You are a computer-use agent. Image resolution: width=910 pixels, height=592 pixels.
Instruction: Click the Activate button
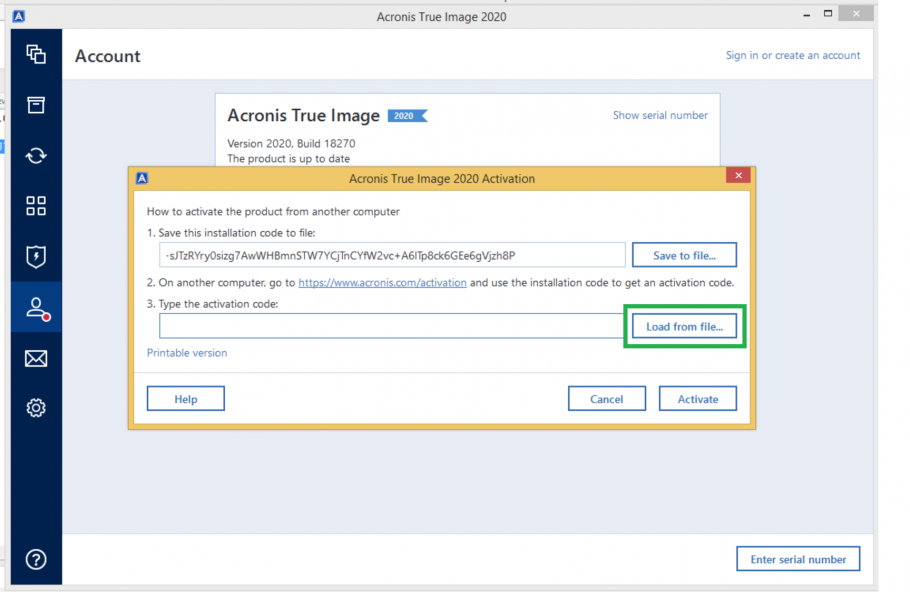click(698, 399)
